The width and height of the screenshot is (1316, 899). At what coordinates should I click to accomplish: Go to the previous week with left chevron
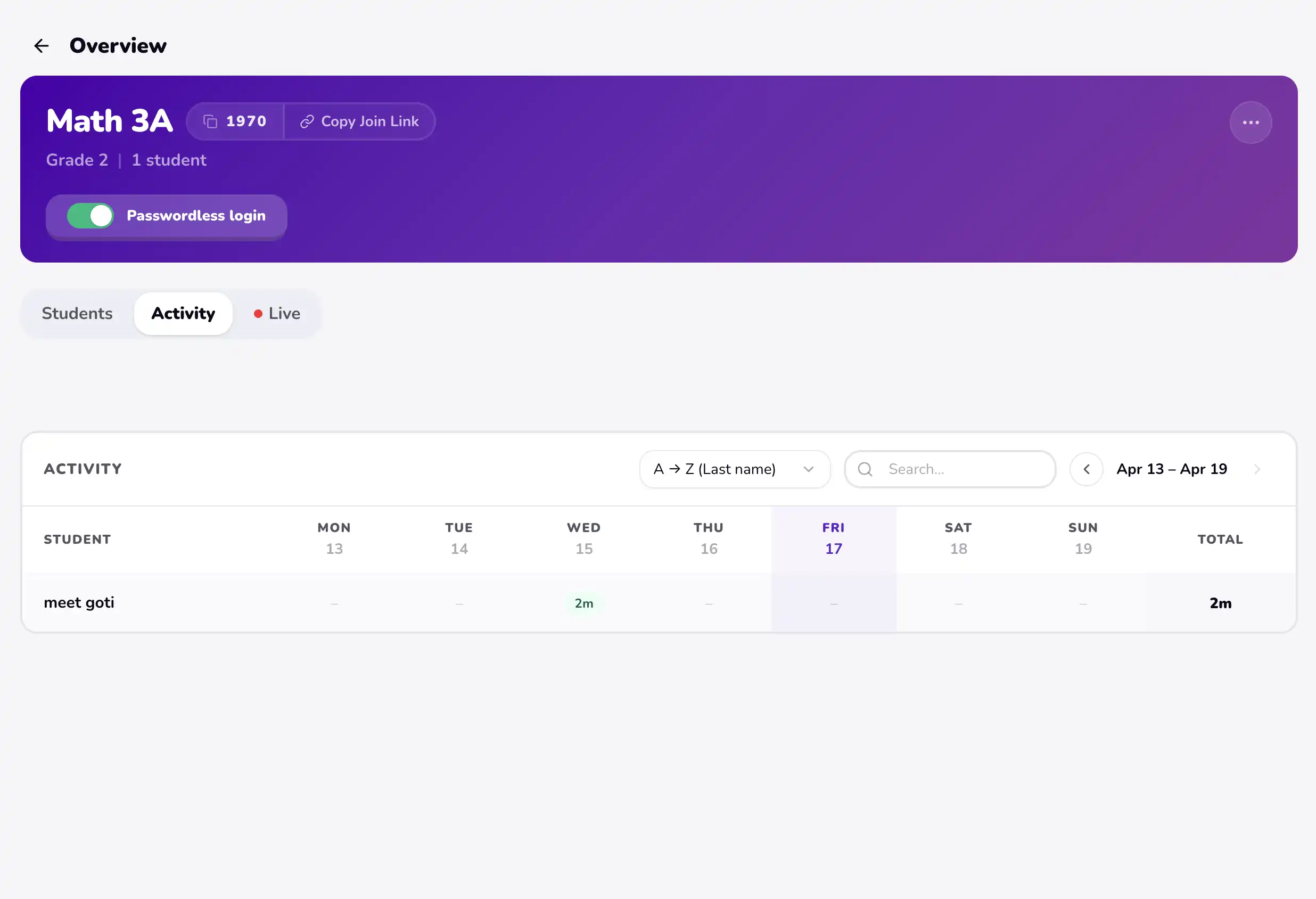(x=1086, y=469)
